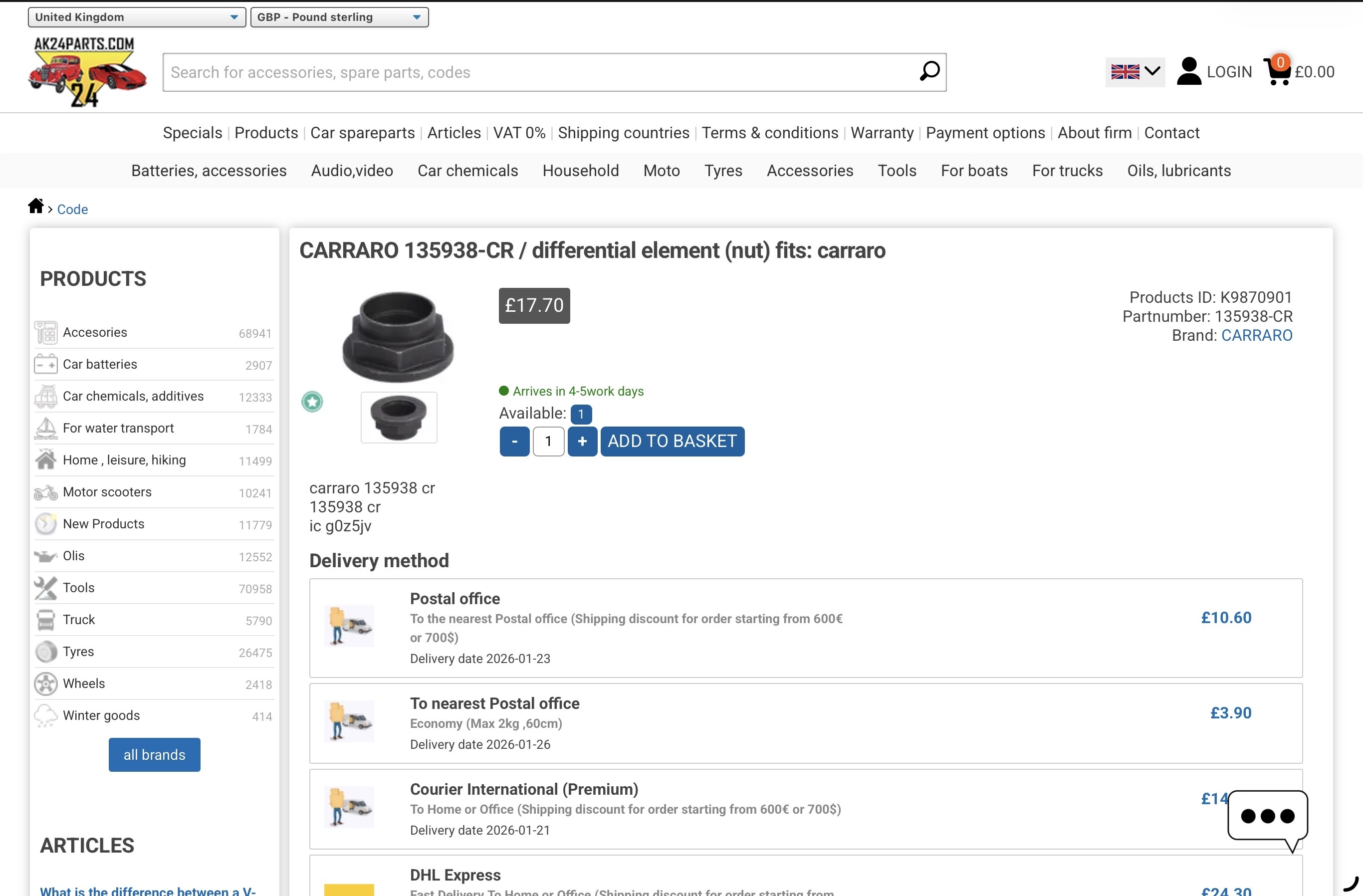1363x896 pixels.
Task: Click the green star badge icon
Action: point(312,402)
